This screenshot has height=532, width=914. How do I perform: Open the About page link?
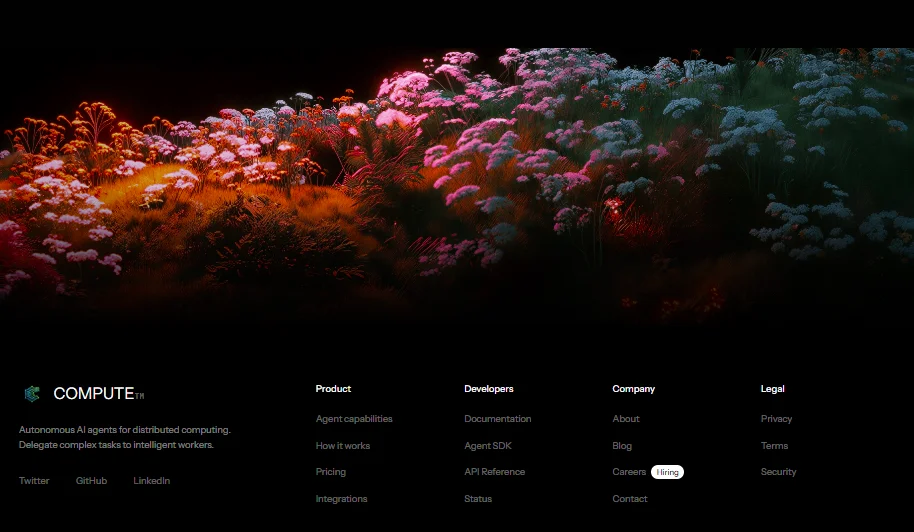click(x=625, y=419)
